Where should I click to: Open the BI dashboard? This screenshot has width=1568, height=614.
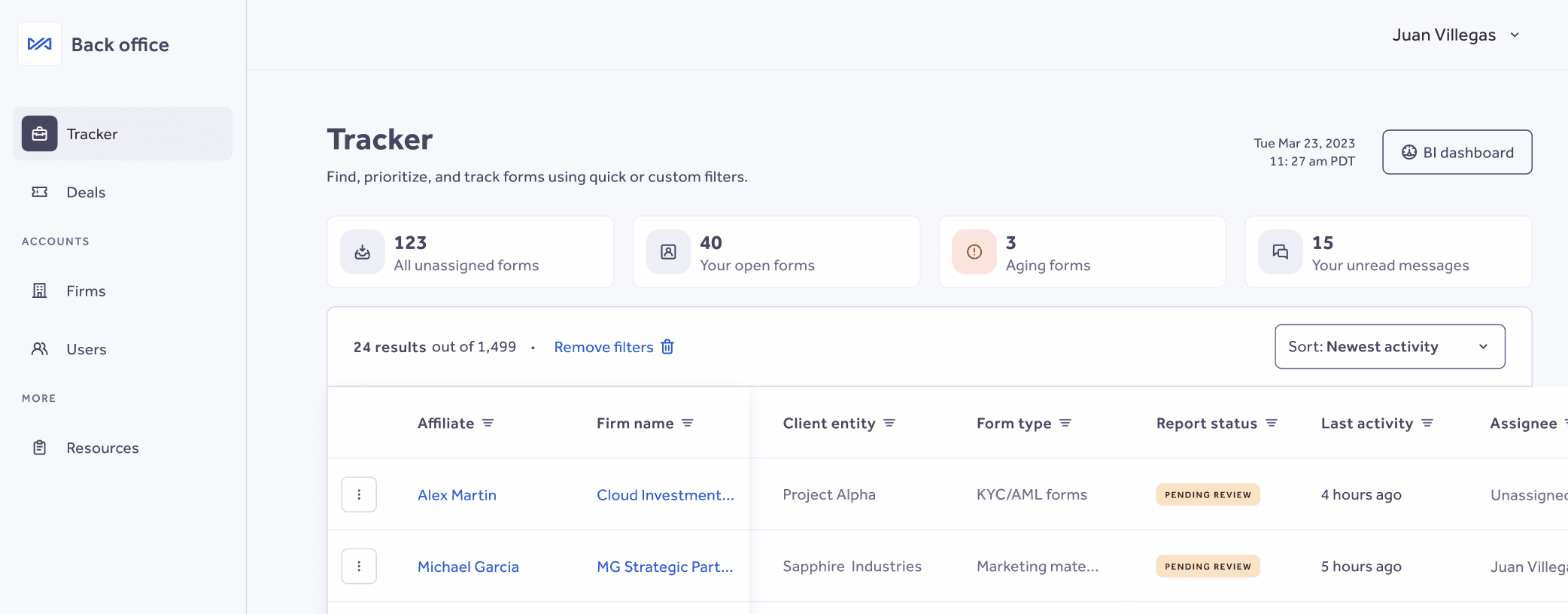(x=1457, y=152)
